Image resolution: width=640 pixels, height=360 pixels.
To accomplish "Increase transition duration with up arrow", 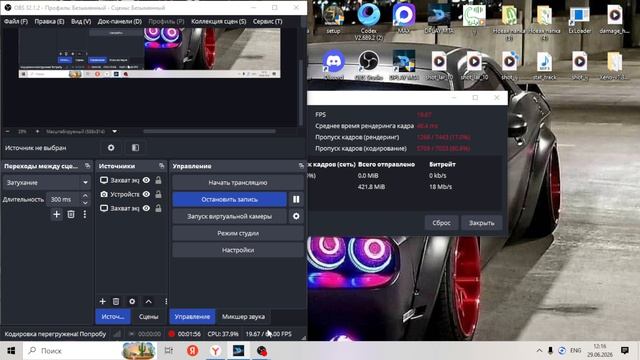I will point(85,196).
